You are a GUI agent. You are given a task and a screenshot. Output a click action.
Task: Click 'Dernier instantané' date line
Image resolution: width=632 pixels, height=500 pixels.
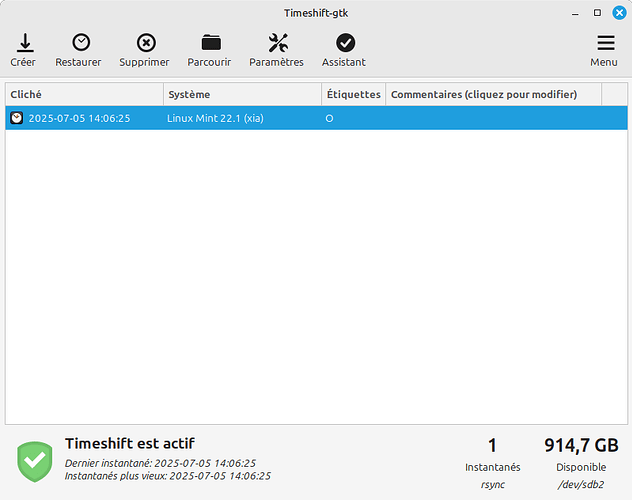coord(160,463)
